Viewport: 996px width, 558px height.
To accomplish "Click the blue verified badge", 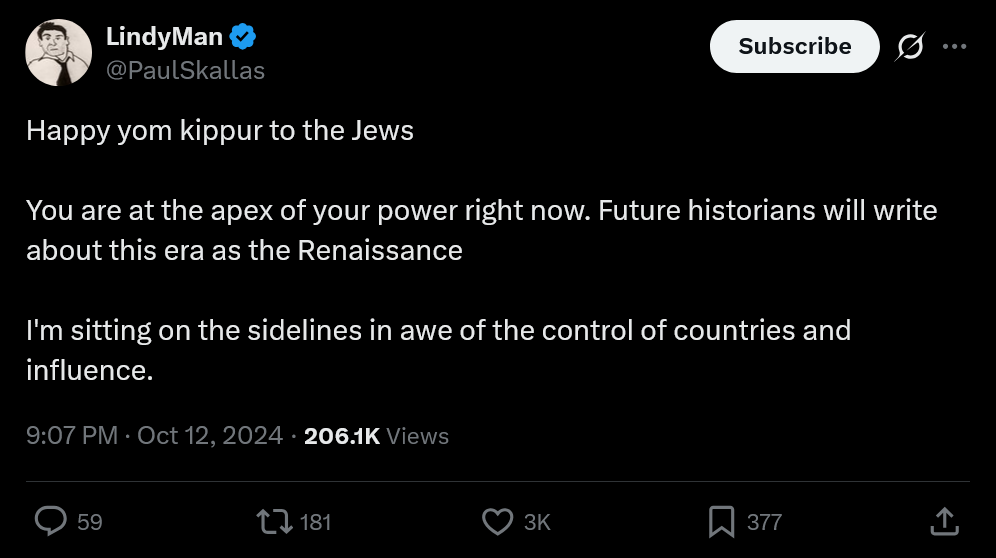I will click(x=243, y=36).
